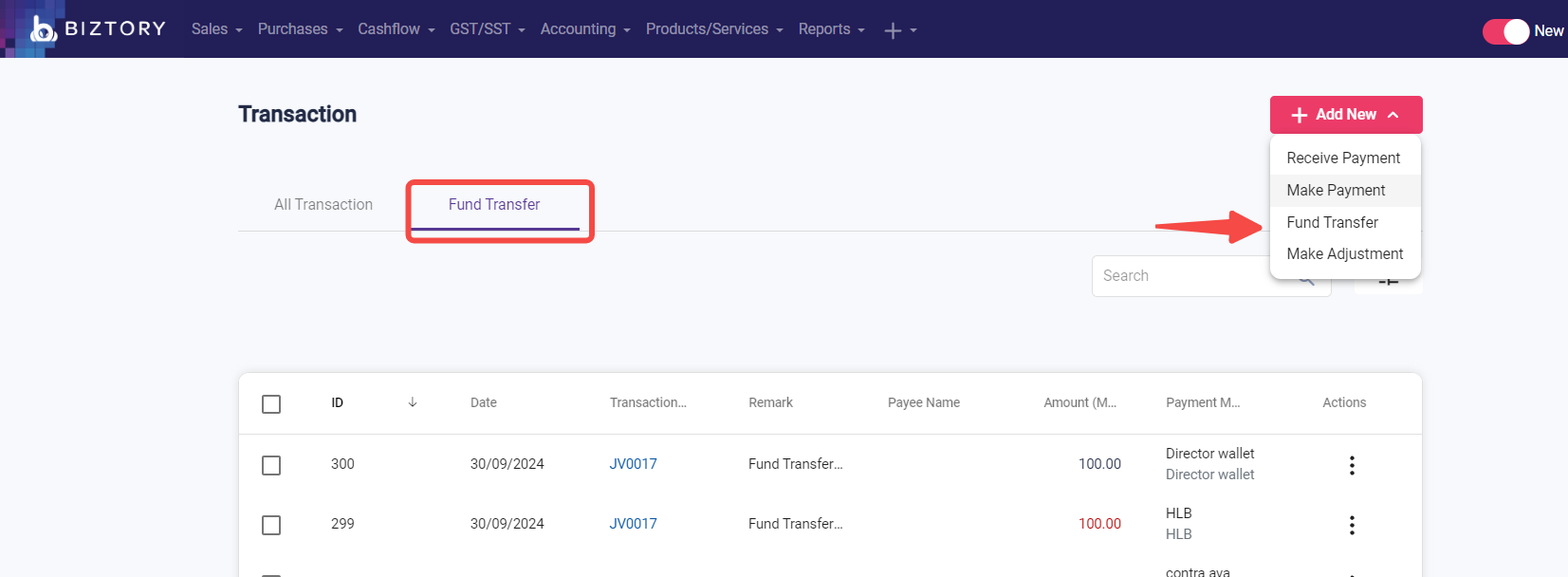The image size is (1568, 577).
Task: Click the black 100.00 amount in row 300
Action: click(x=1099, y=464)
